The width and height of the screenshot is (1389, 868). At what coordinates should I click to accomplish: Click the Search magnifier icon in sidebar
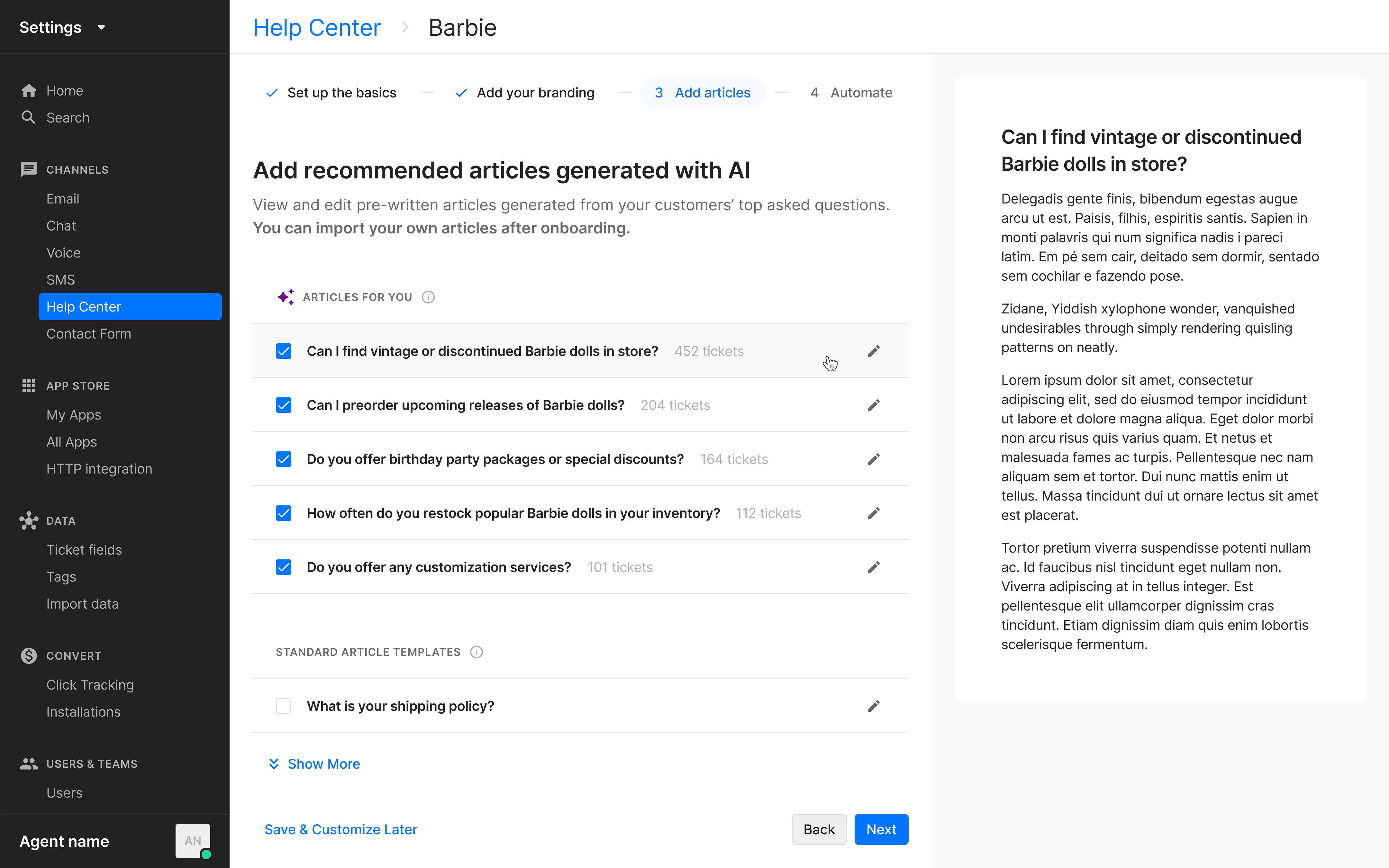tap(29, 118)
